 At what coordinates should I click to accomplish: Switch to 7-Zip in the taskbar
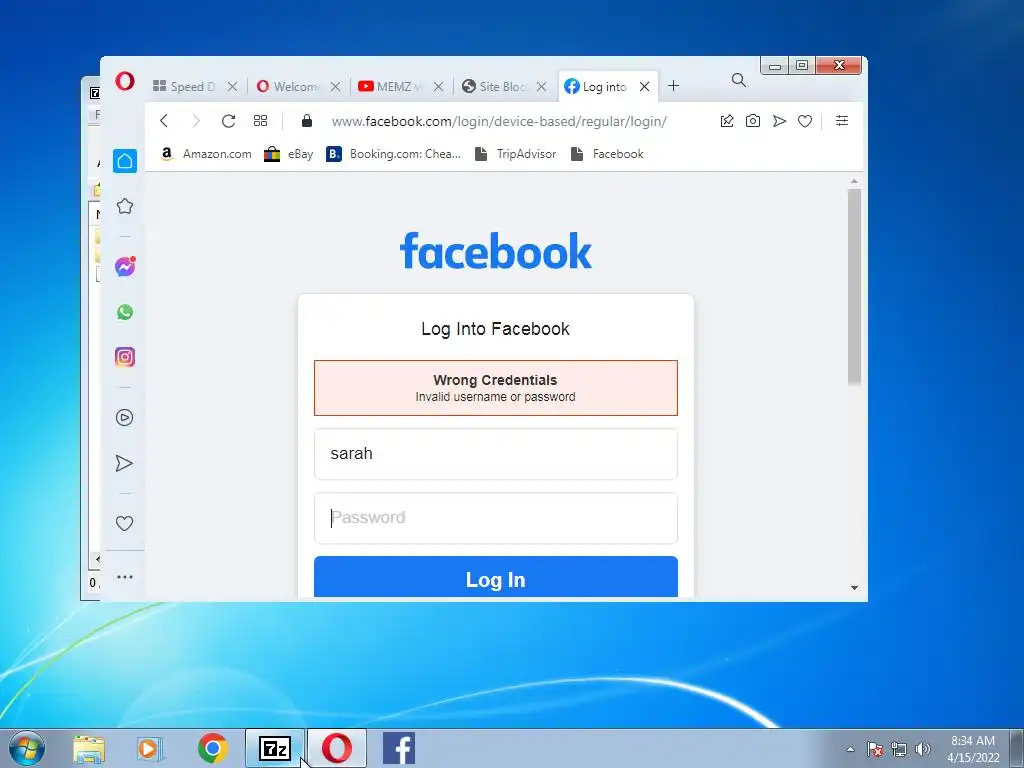tap(274, 748)
